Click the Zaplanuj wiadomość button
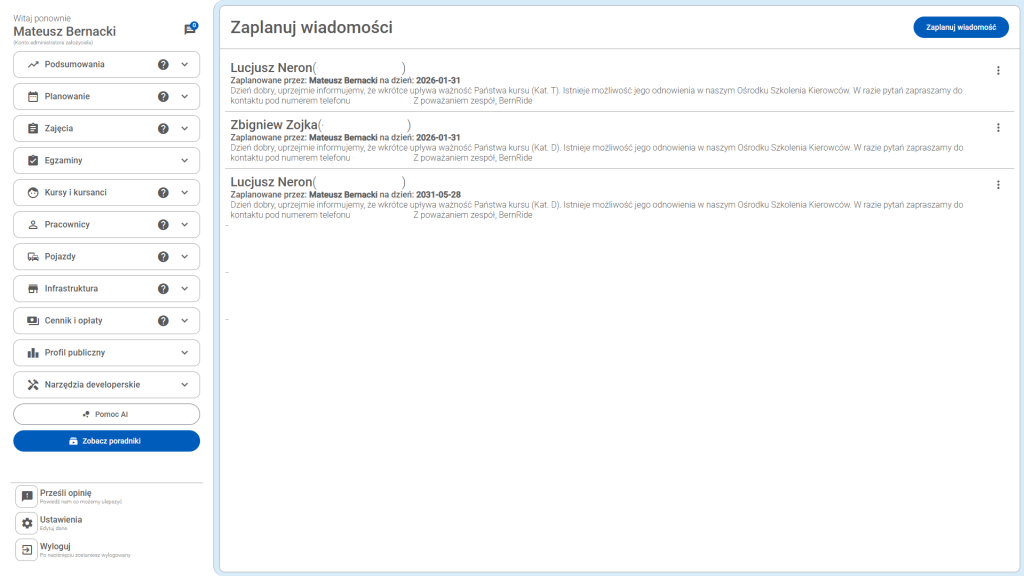 (x=960, y=29)
